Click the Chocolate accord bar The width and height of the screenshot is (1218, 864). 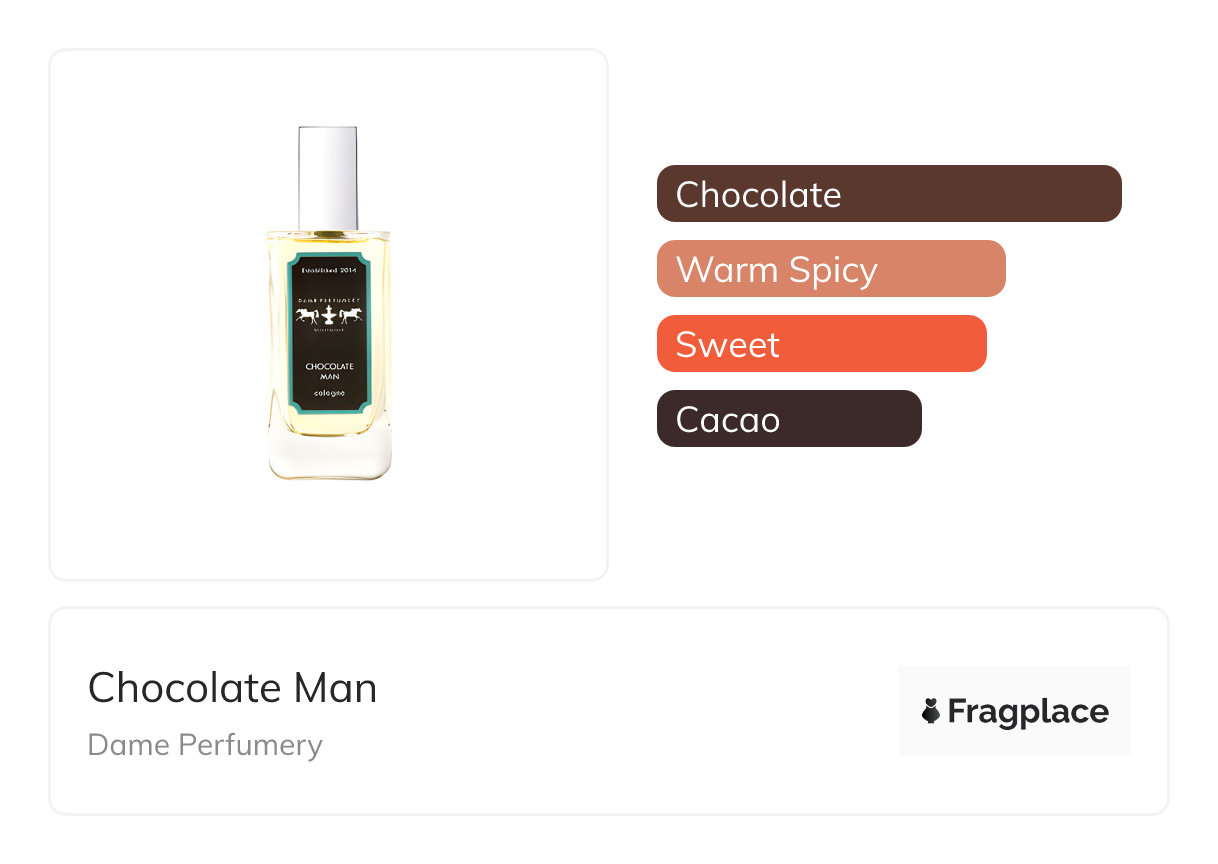pos(888,194)
